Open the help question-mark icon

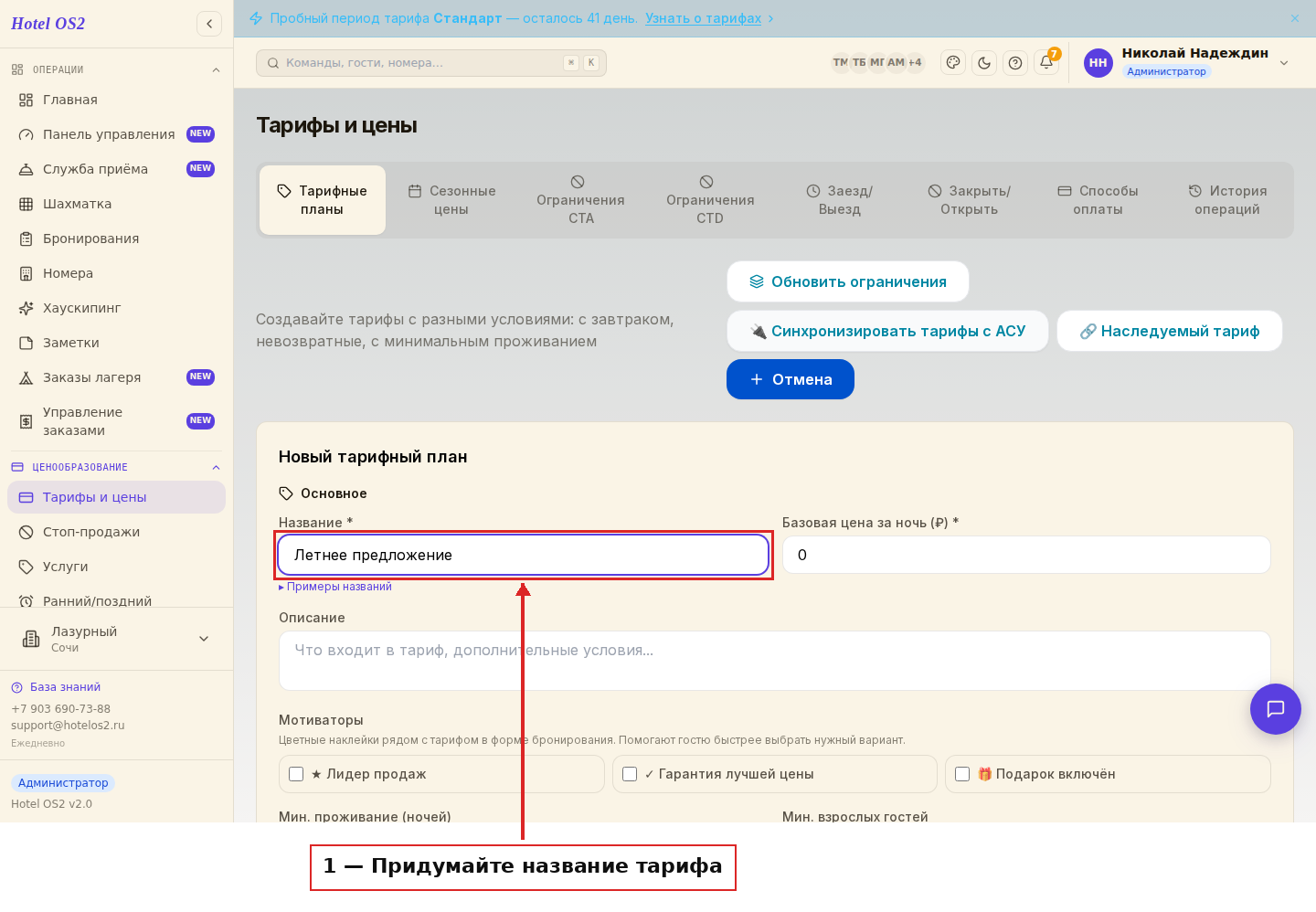(1015, 63)
